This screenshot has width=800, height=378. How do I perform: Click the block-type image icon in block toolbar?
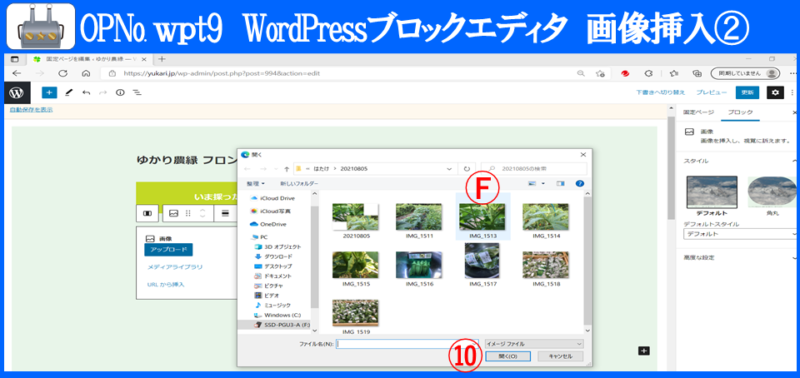[173, 214]
